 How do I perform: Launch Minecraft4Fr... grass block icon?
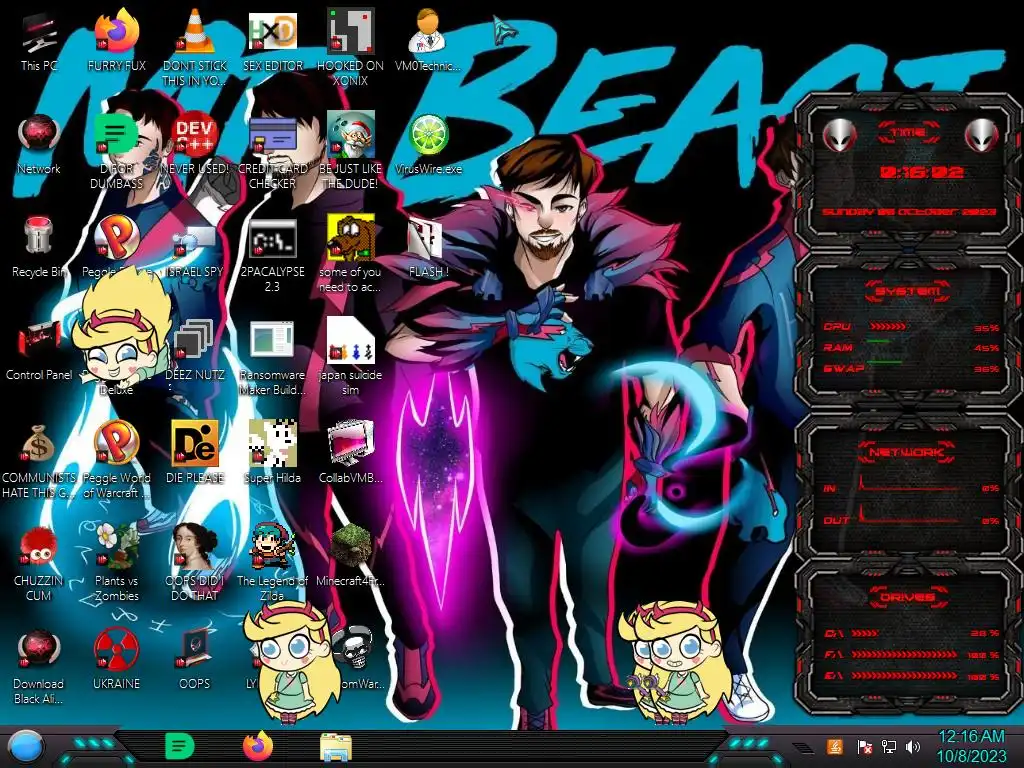click(x=350, y=555)
